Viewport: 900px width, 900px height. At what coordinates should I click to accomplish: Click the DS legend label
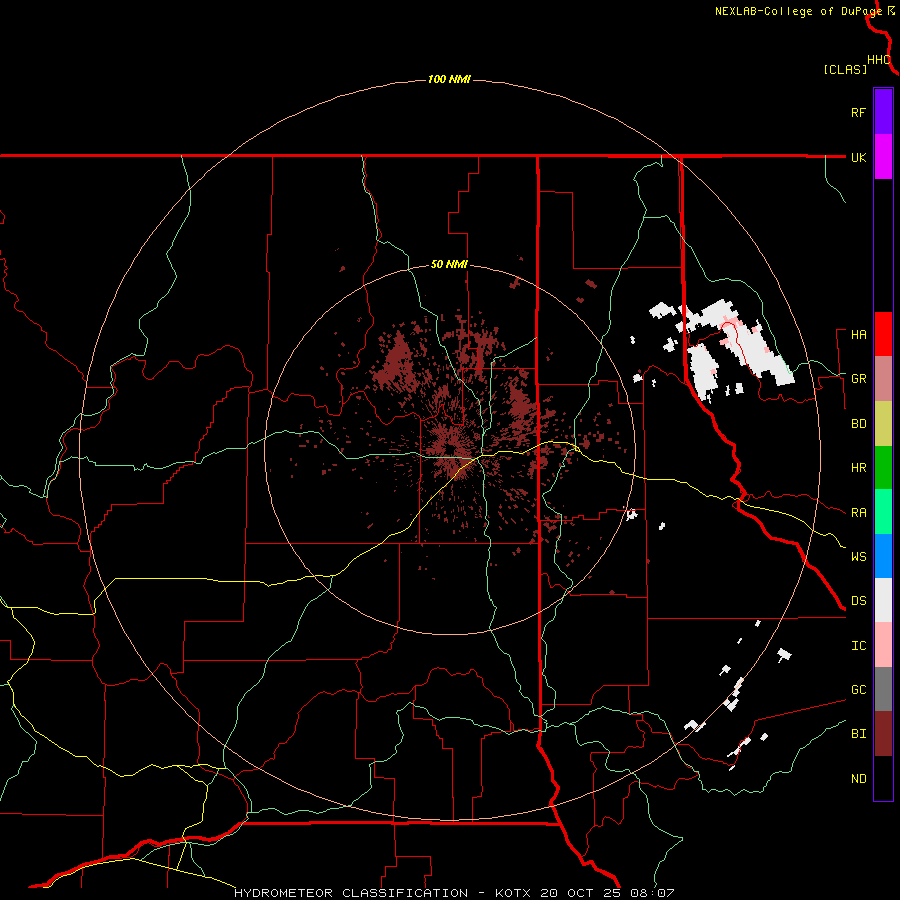point(858,601)
